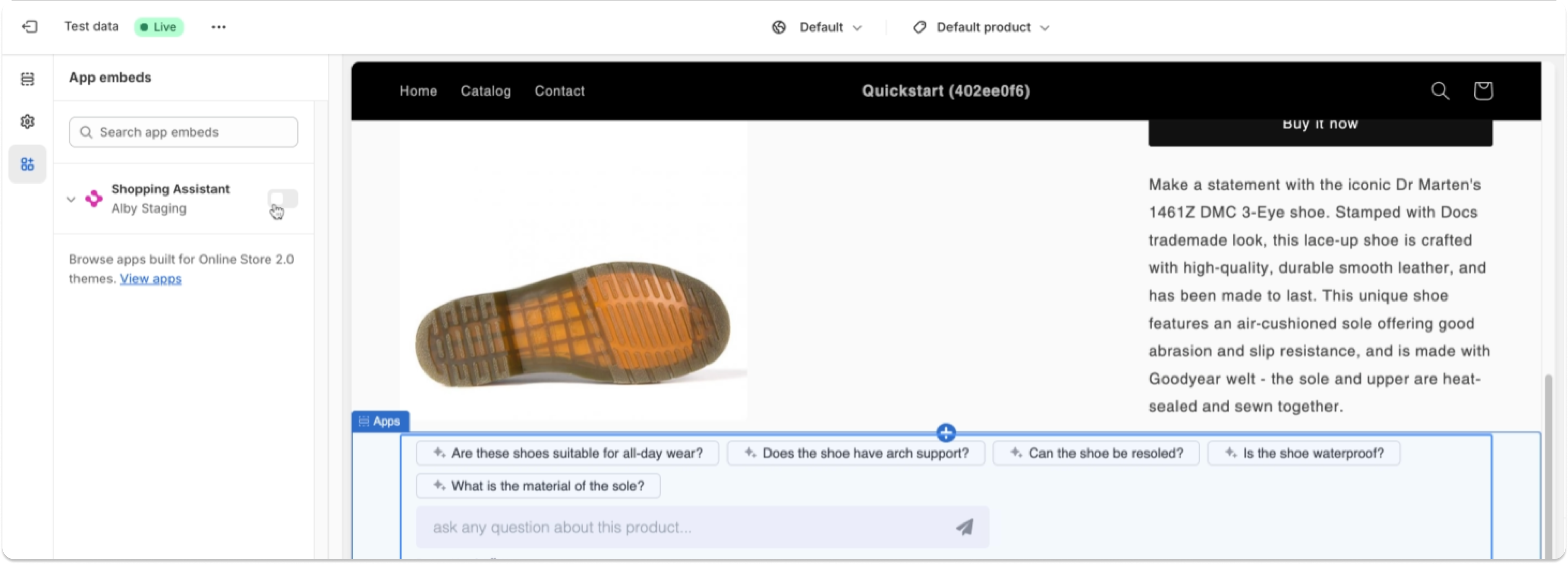The image size is (1568, 564).
Task: Click the exit editor icon
Action: [29, 27]
